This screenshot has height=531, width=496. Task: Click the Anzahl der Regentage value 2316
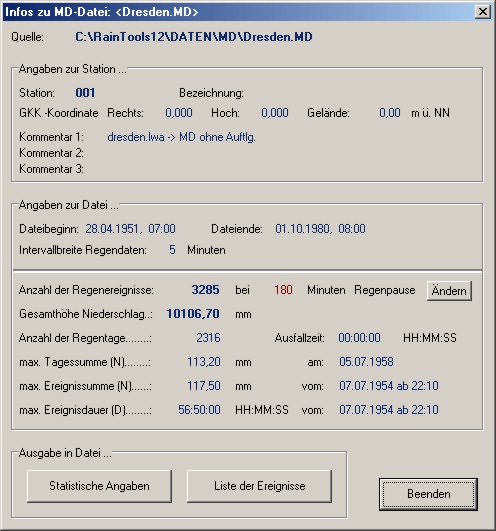pos(208,338)
